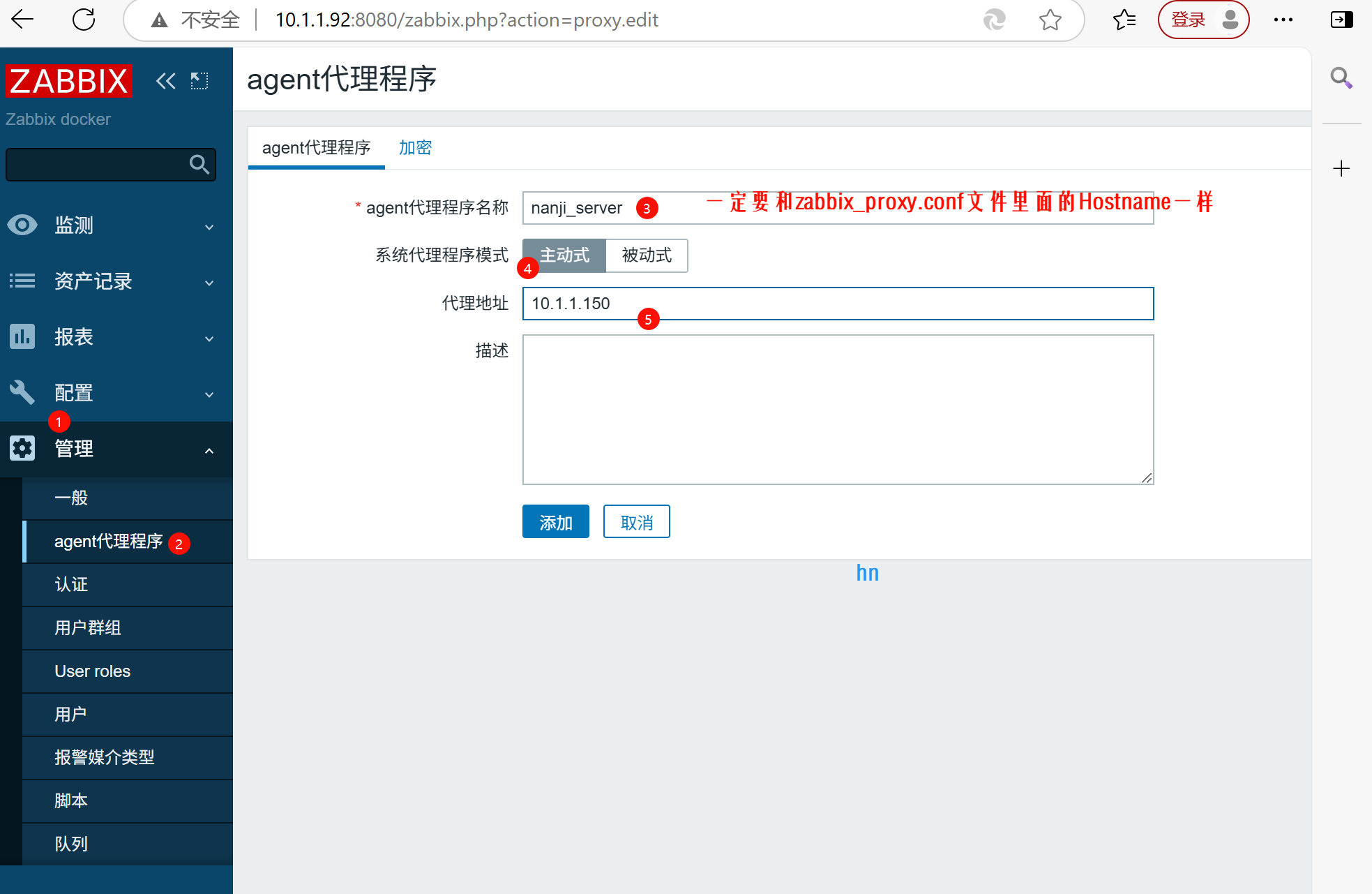Click the 添加 button
The image size is (1372, 894).
[555, 522]
